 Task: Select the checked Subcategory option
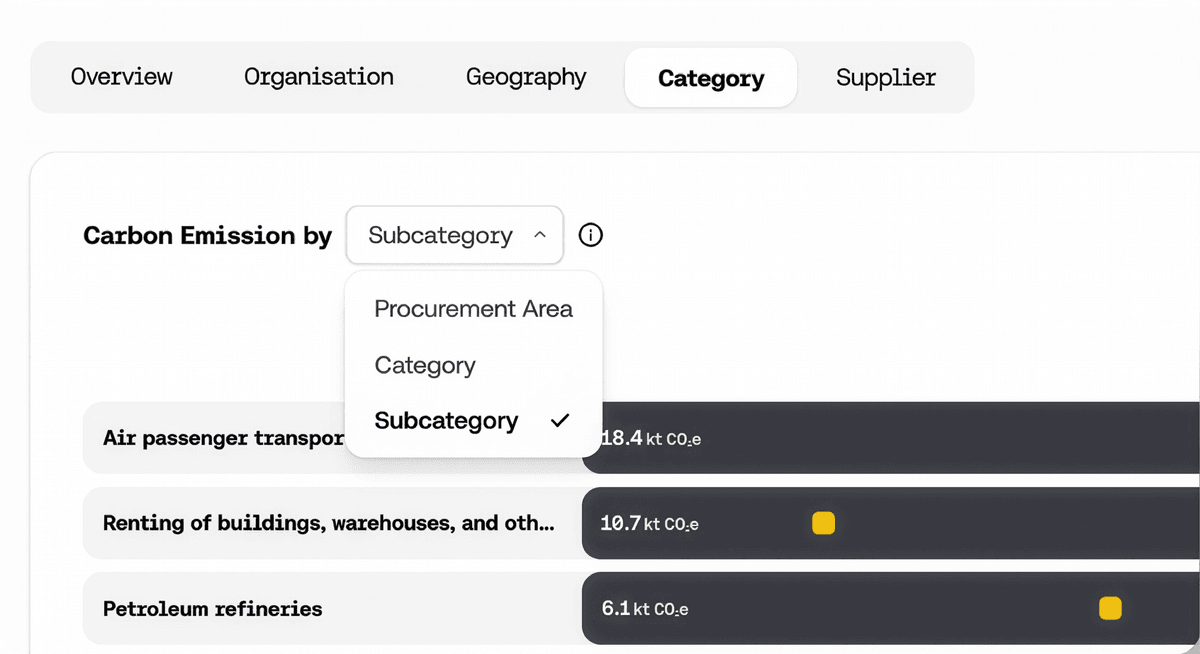click(x=474, y=421)
